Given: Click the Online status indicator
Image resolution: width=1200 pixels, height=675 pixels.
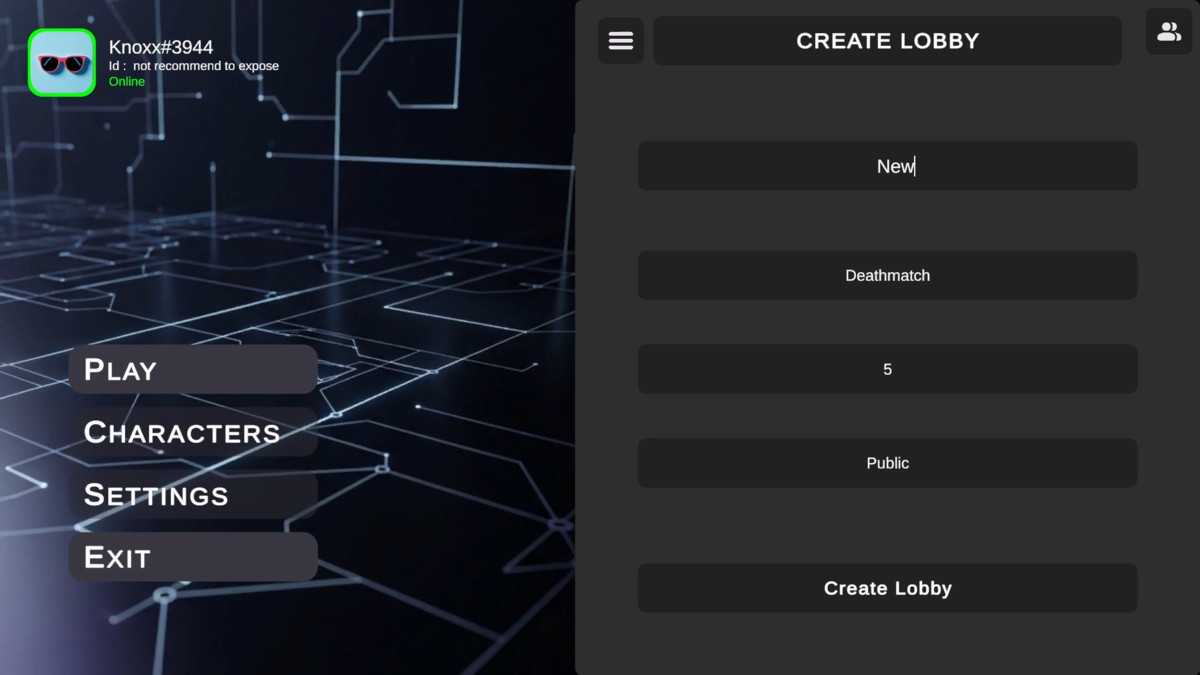Looking at the screenshot, I should tap(126, 81).
